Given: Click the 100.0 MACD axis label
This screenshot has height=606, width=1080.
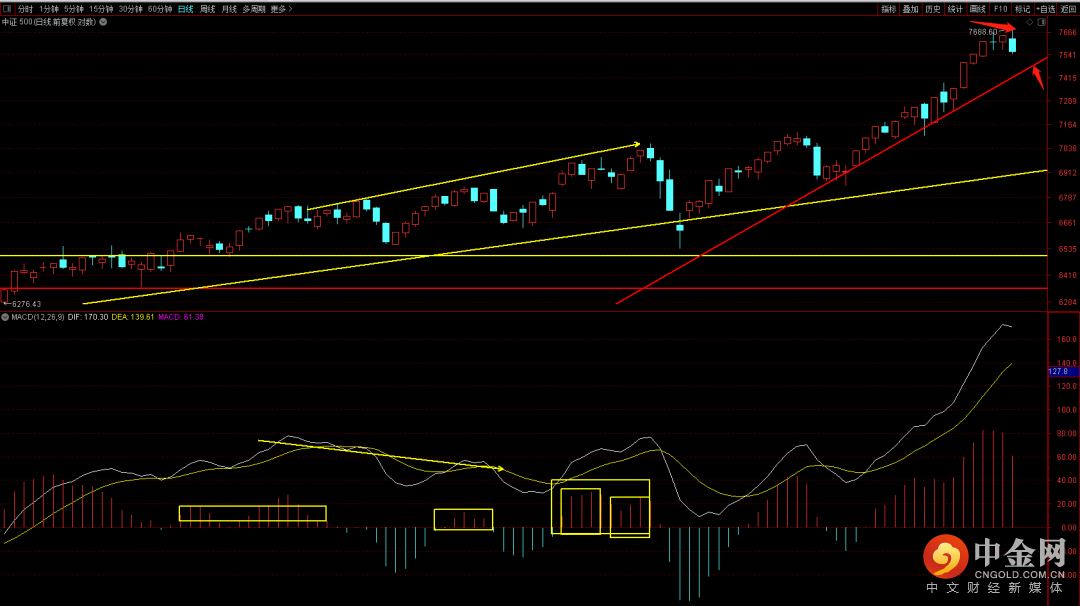Looking at the screenshot, I should click(x=1068, y=410).
